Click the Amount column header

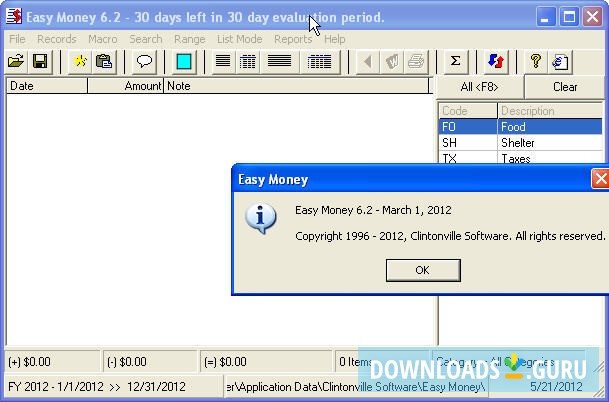pyautogui.click(x=125, y=86)
